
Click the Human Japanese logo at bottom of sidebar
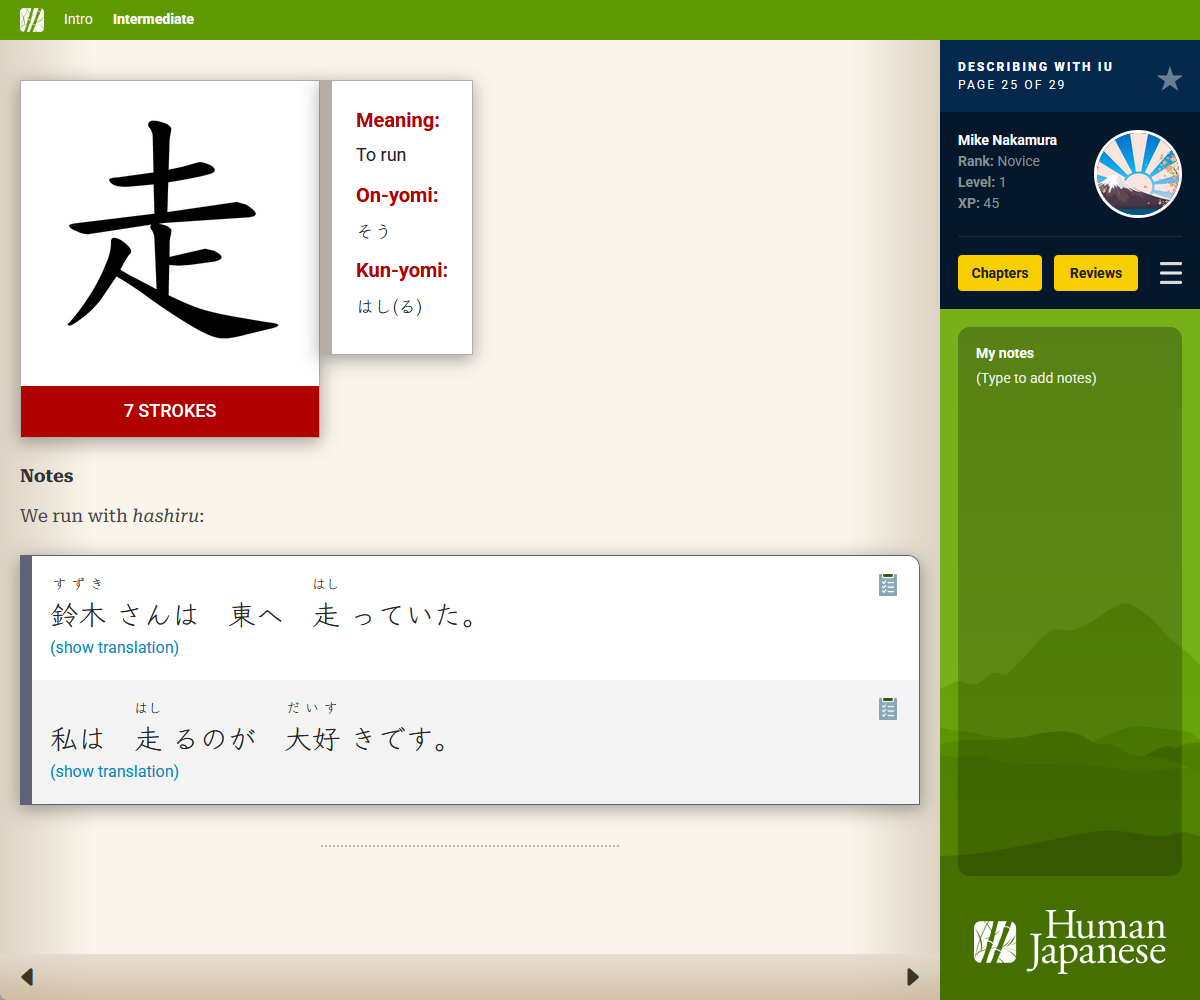1069,939
